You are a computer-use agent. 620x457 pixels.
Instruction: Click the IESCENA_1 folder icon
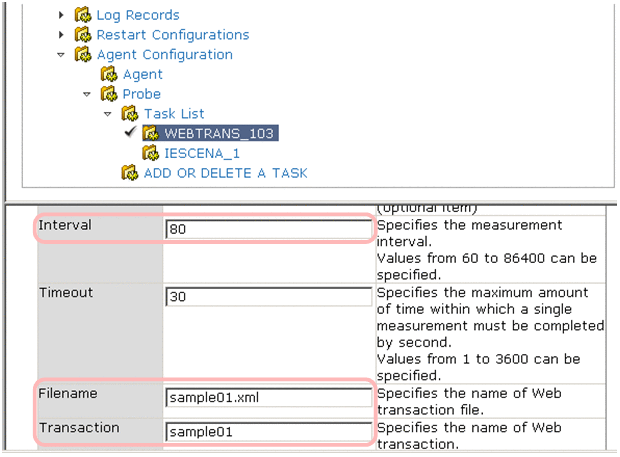(x=150, y=153)
